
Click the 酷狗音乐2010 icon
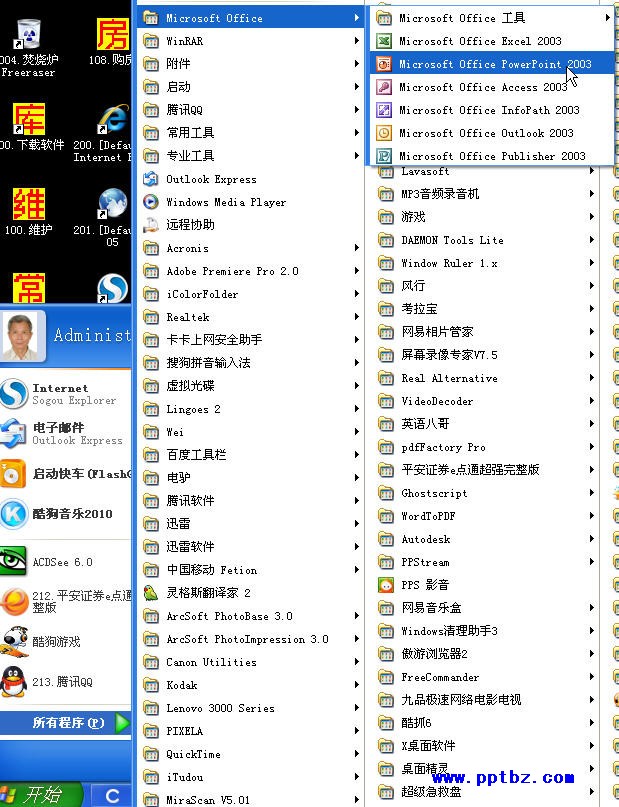[14, 514]
